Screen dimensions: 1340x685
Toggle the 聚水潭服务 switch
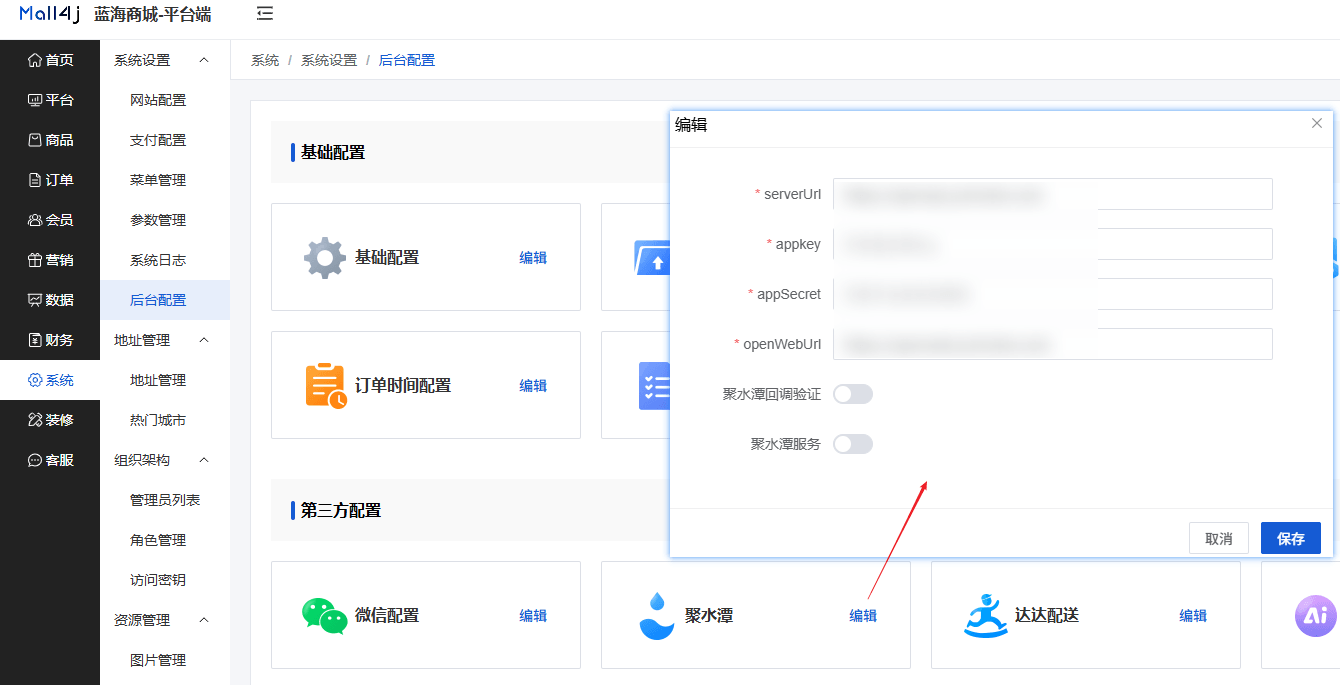tap(853, 444)
